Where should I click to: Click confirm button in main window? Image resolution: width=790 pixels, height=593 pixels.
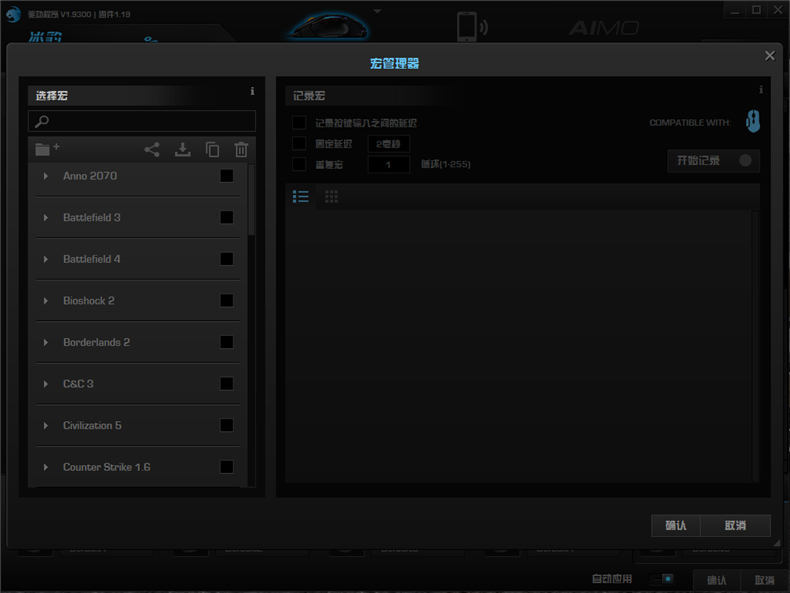pos(716,580)
